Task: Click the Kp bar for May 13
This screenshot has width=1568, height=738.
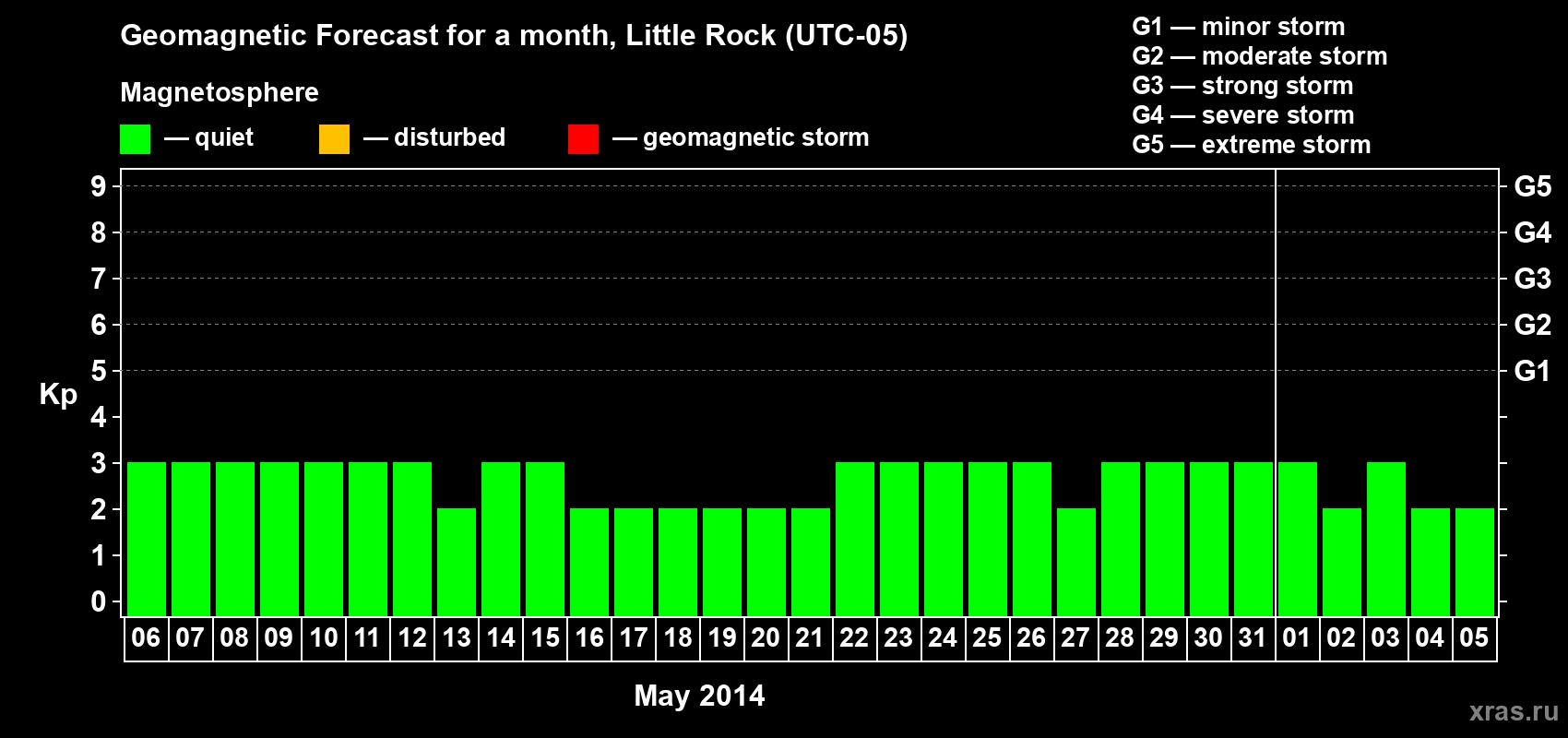Action: (x=457, y=562)
